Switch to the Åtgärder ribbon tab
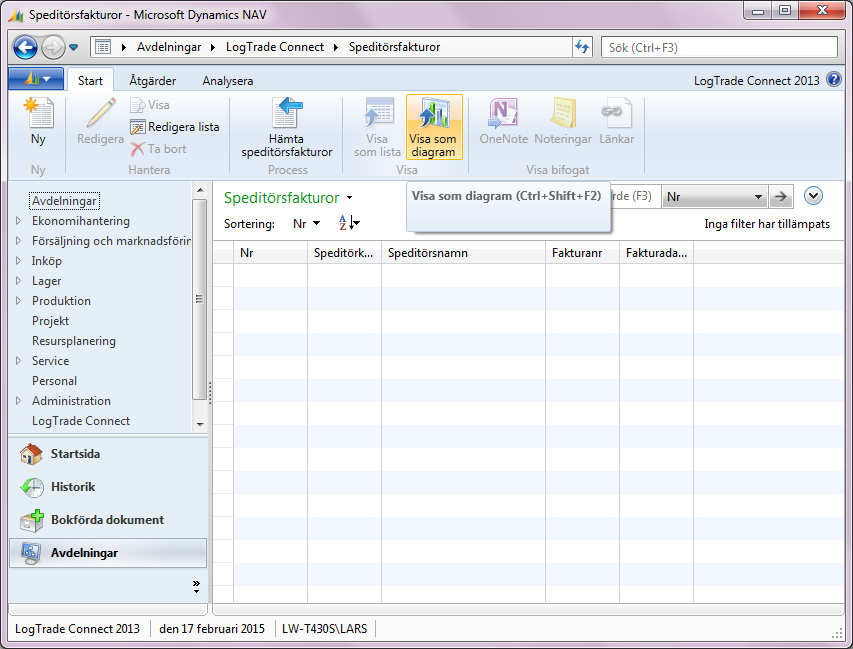Screen dimensions: 853x649 click(x=153, y=81)
